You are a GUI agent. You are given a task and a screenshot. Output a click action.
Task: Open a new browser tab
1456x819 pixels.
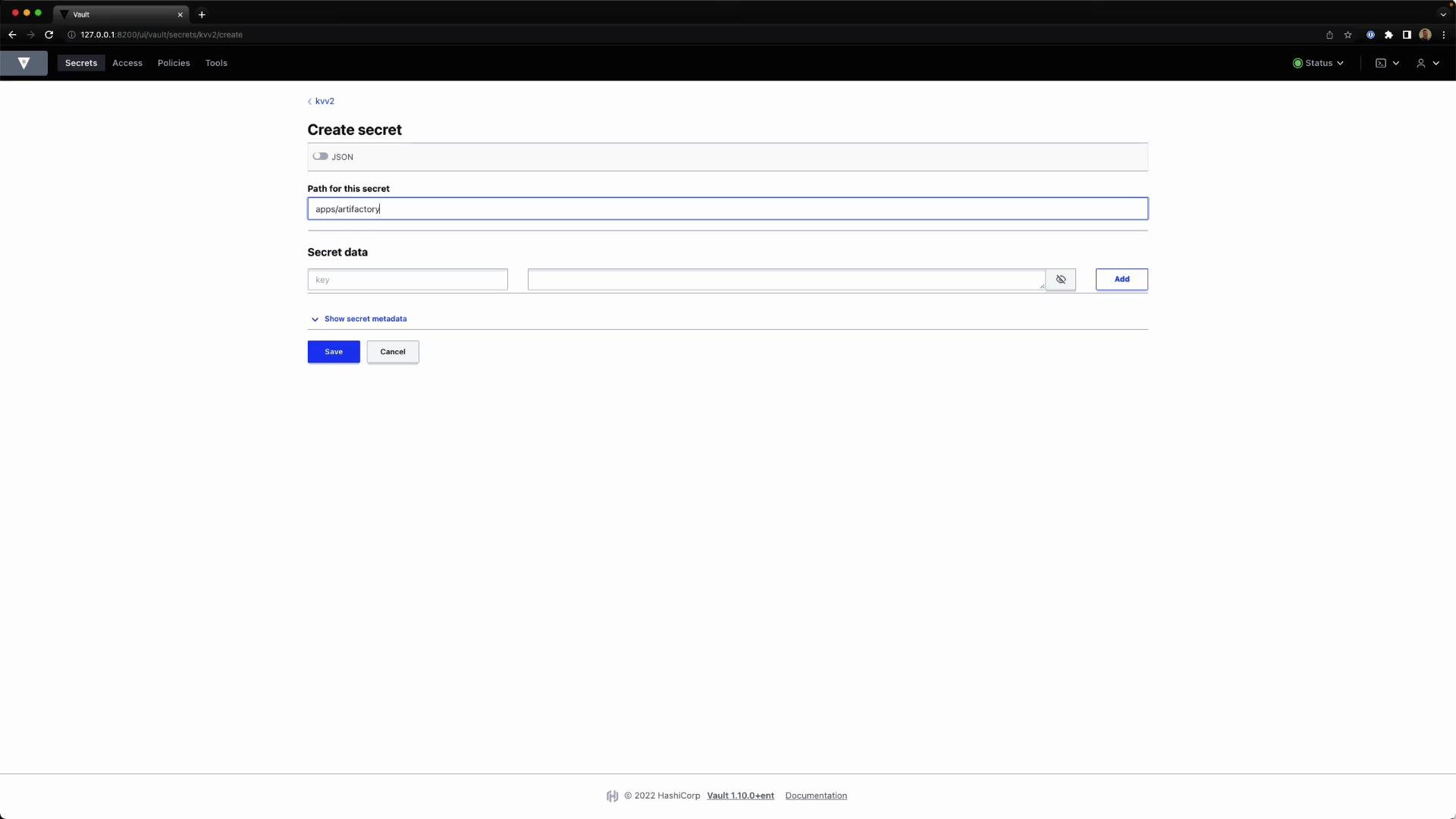[x=202, y=14]
